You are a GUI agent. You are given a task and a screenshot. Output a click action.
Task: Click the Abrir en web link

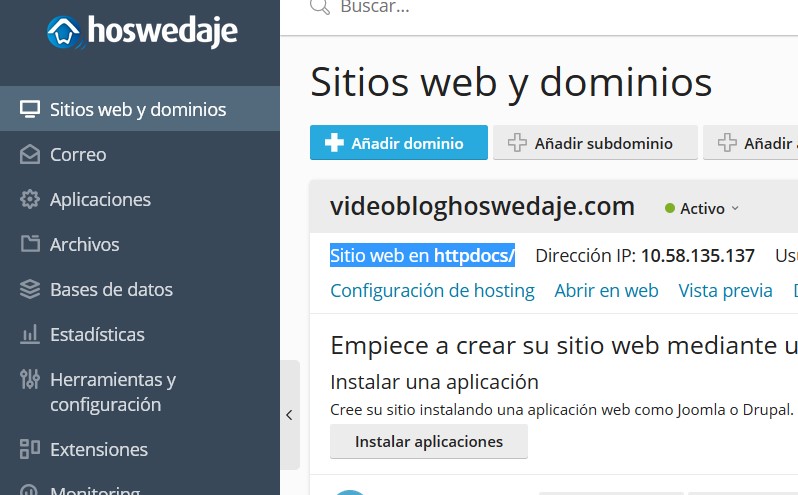pyautogui.click(x=606, y=290)
